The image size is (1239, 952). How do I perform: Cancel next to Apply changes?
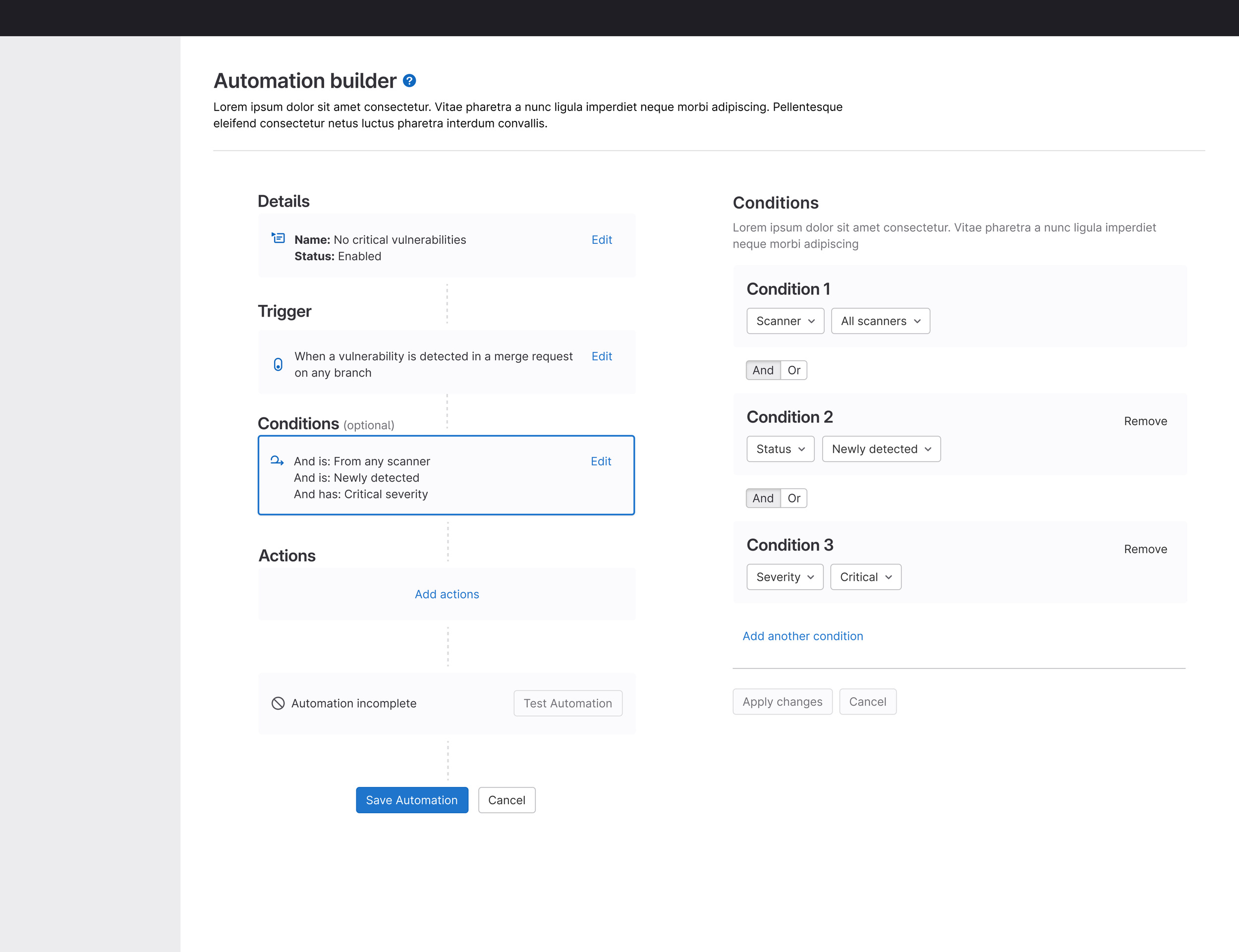867,702
